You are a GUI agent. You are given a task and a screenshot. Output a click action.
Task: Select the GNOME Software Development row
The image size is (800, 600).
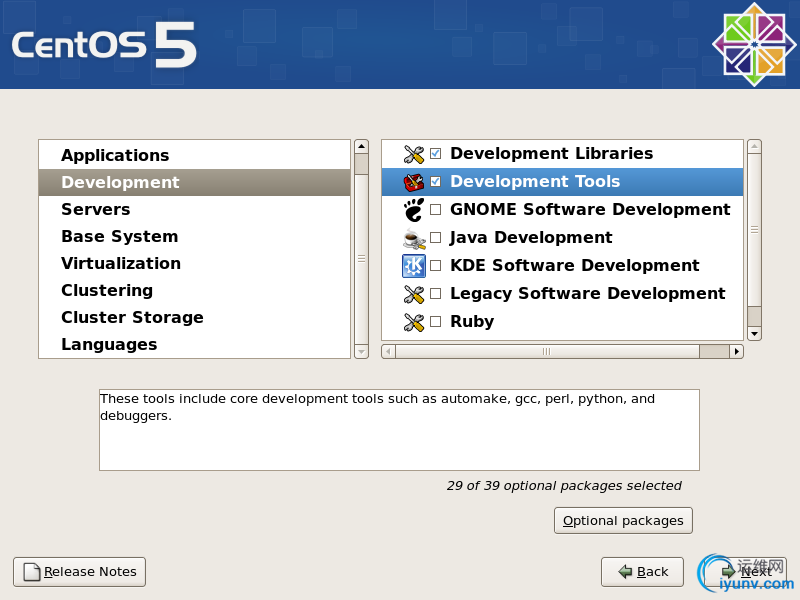point(562,210)
